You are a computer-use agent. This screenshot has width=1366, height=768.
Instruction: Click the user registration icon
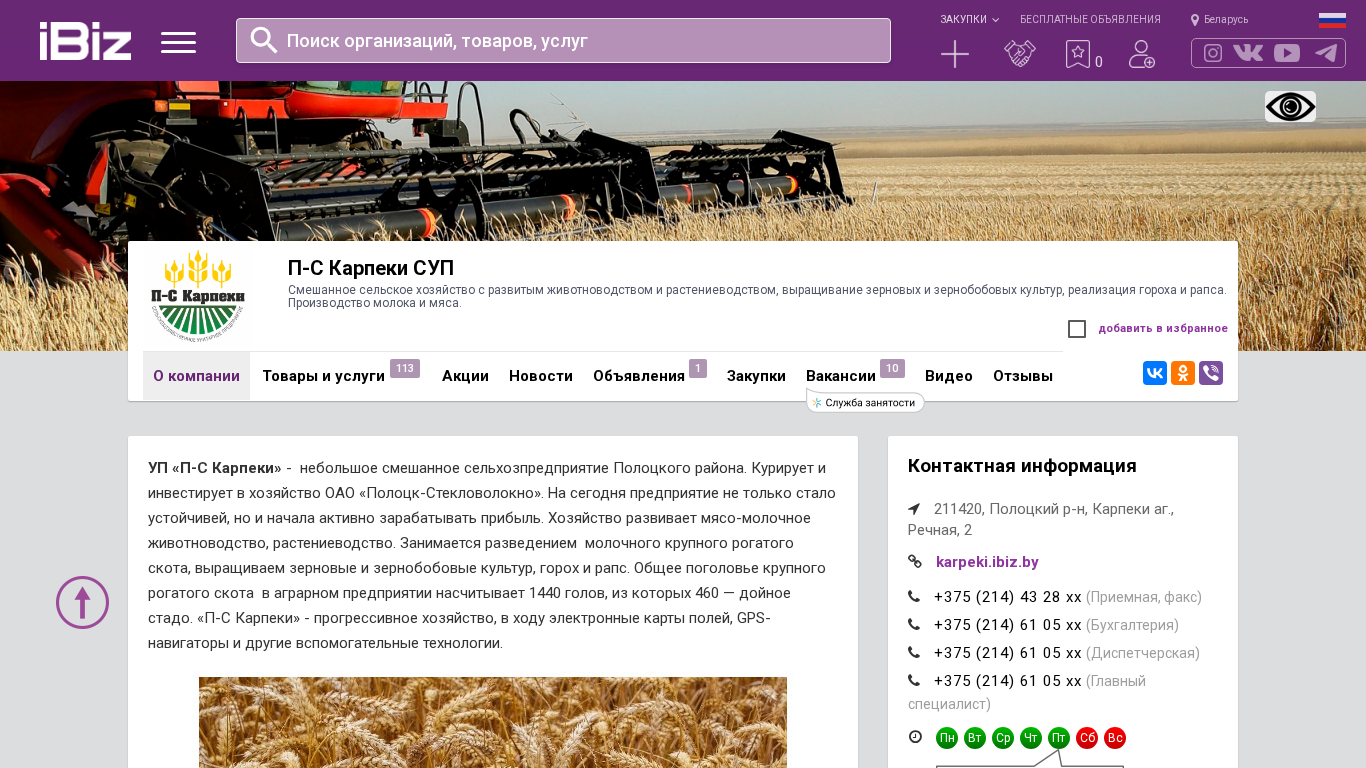point(1142,54)
